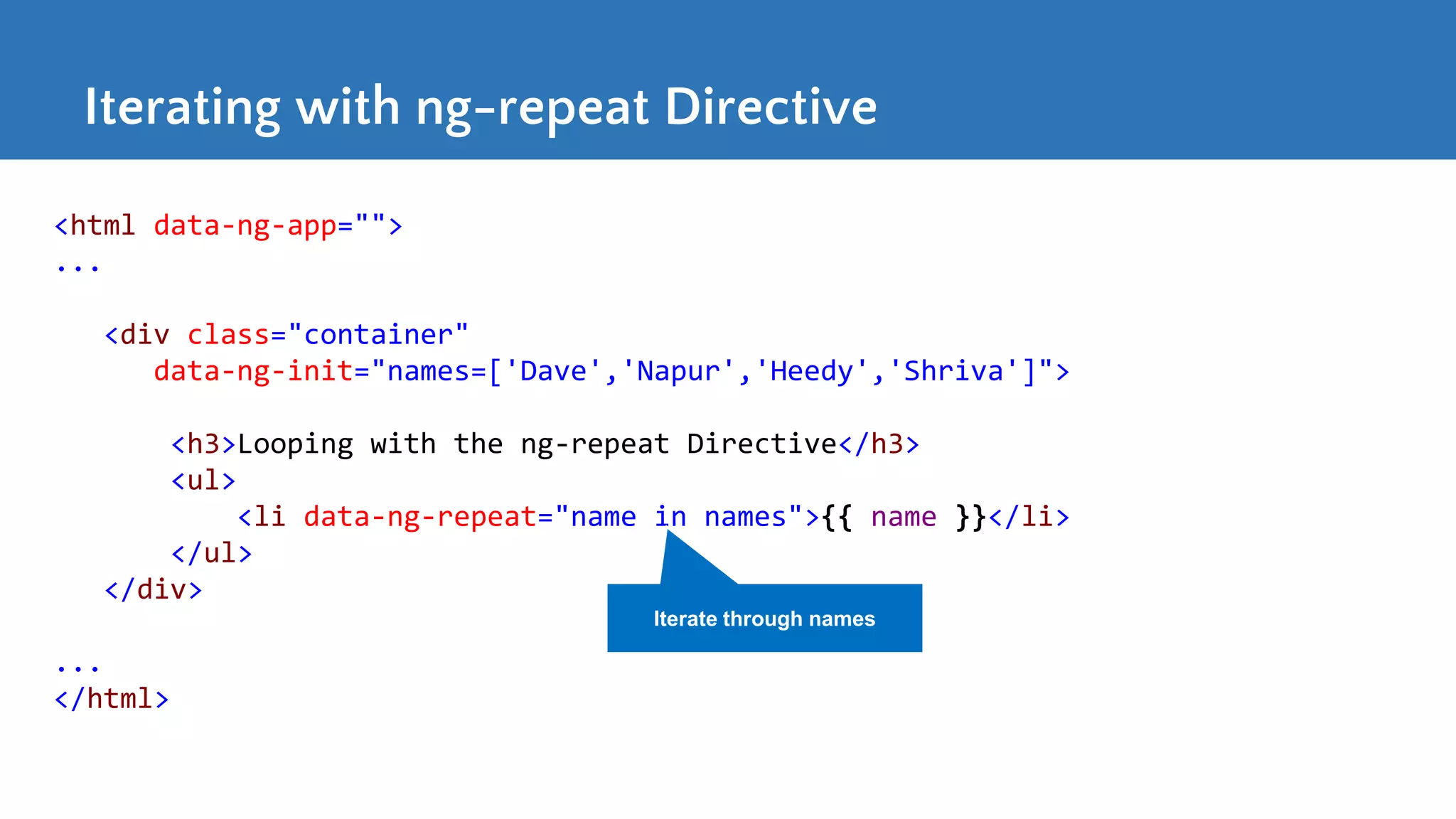Click the ellipsis below the html tag

tap(77, 268)
